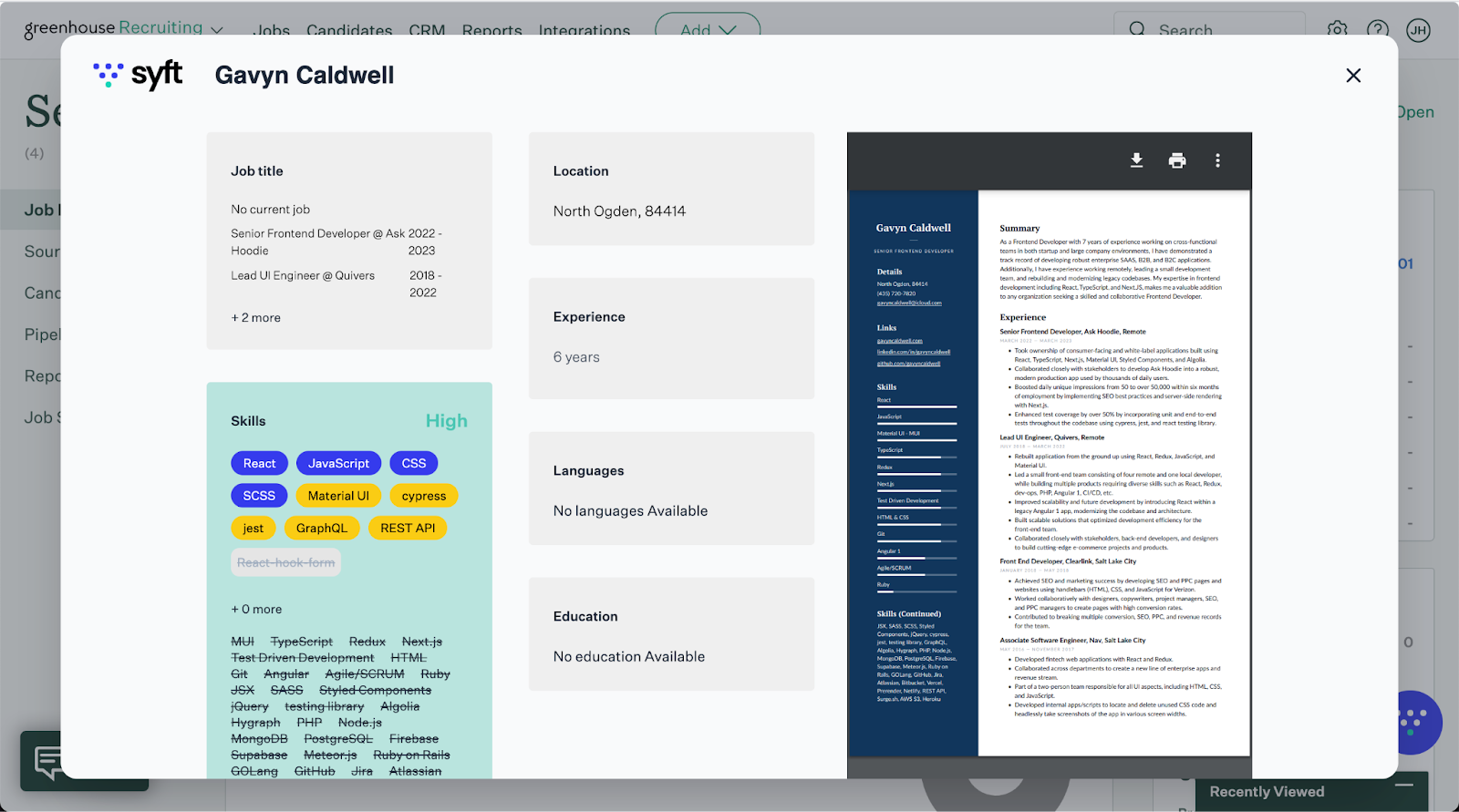This screenshot has width=1459, height=812.
Task: Click the struck-through React-hook-form tag
Action: coord(286,562)
